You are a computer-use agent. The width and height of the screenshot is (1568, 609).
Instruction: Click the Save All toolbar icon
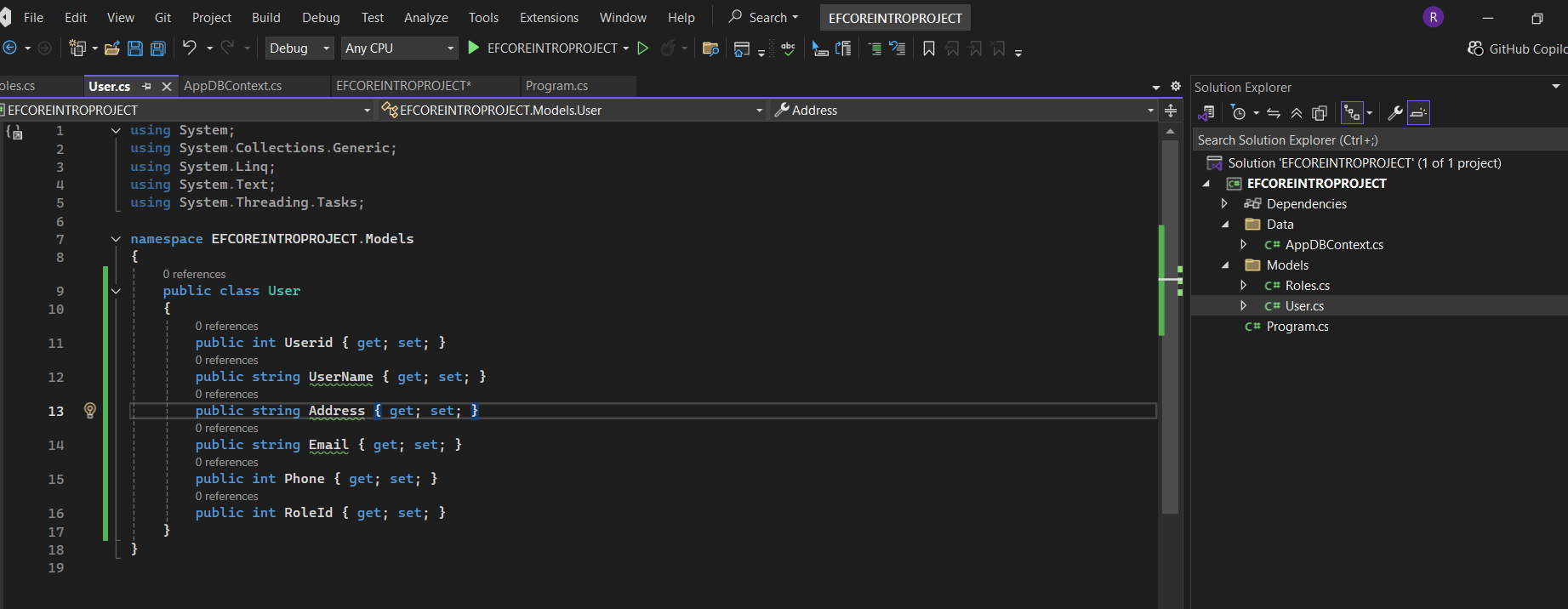coord(158,48)
